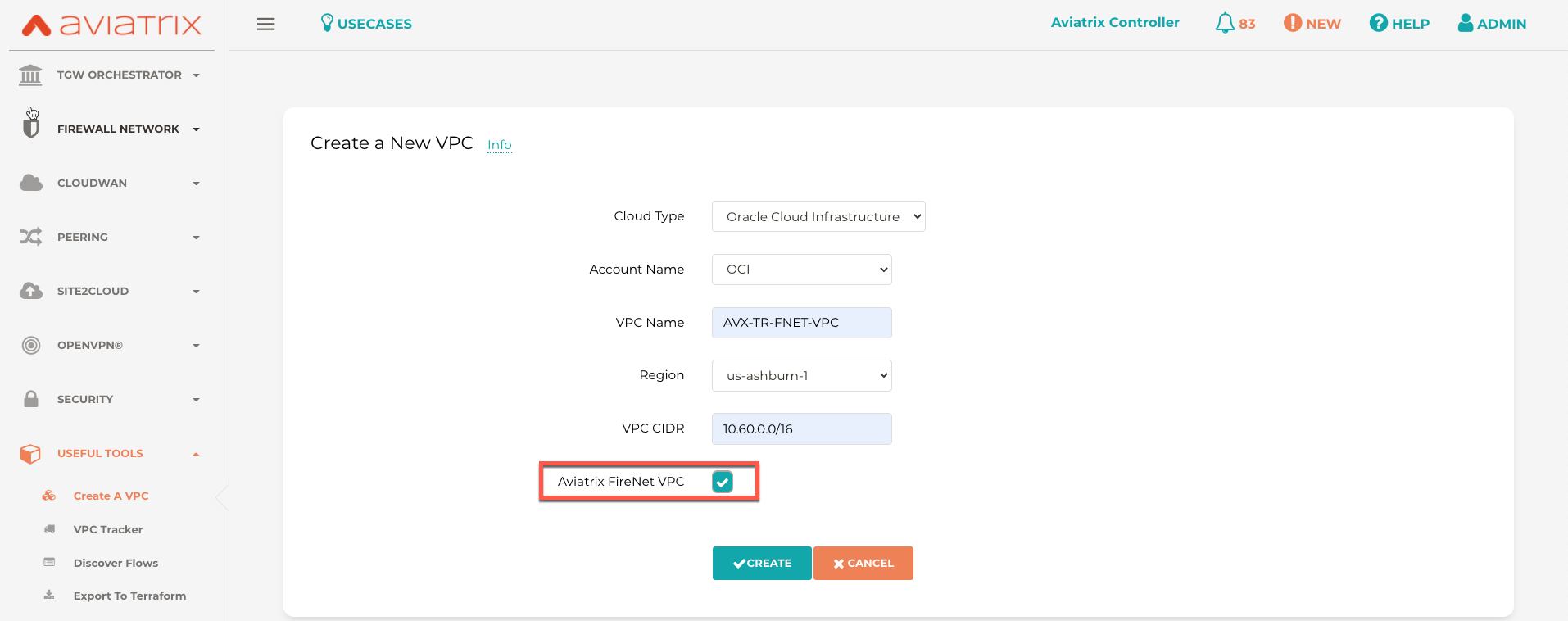Viewport: 1568px width, 621px height.
Task: Click the notification count 83
Action: [1247, 24]
